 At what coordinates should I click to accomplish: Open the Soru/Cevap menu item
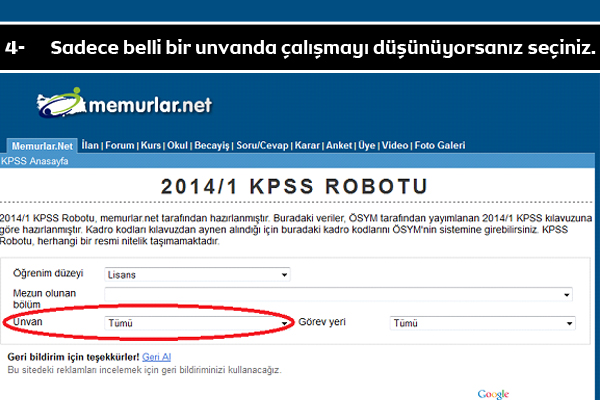tap(262, 145)
